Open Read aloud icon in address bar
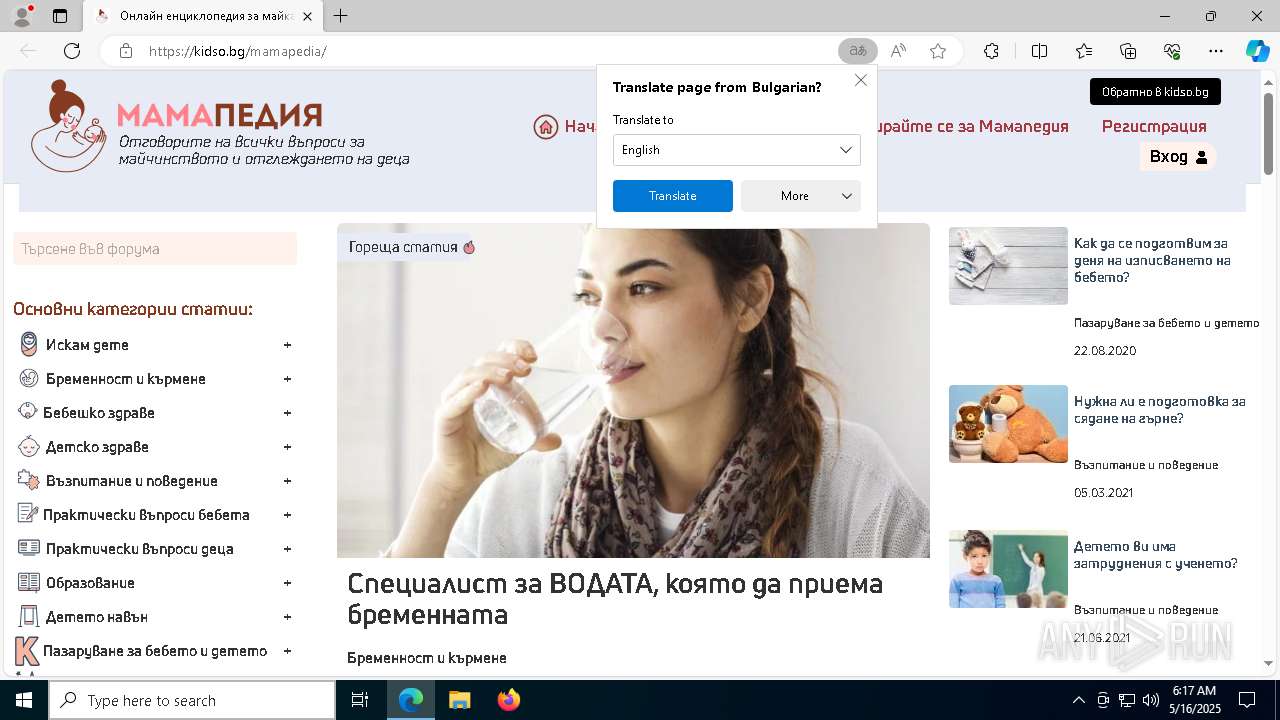The image size is (1280, 720). point(898,51)
